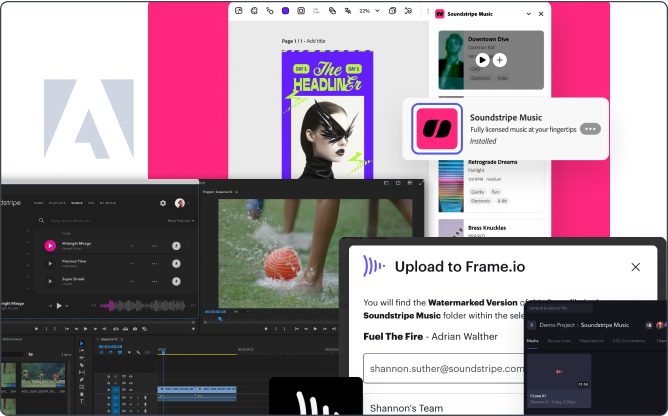
Task: Open the three-dot menu on Soundstripe Music card
Action: (x=590, y=128)
